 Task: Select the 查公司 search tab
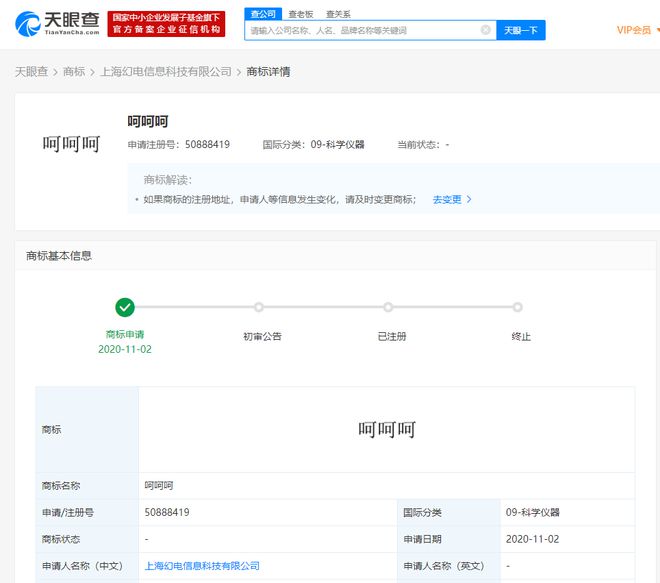click(263, 14)
